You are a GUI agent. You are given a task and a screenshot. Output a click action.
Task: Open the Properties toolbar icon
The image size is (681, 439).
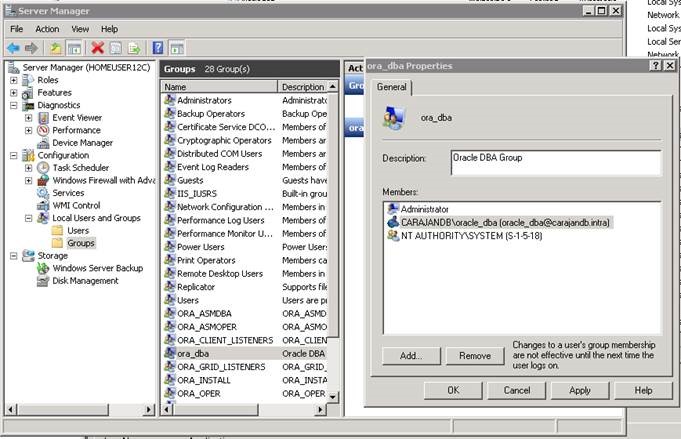tap(116, 48)
